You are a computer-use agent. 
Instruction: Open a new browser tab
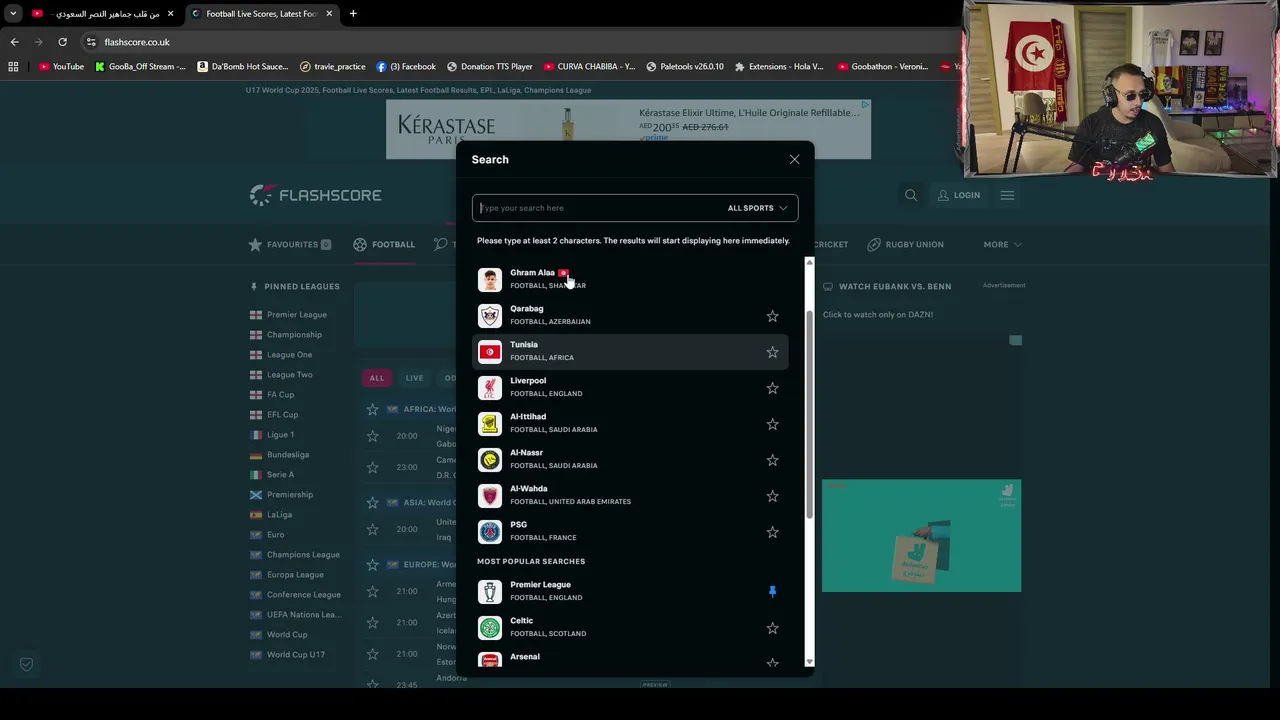coord(353,14)
